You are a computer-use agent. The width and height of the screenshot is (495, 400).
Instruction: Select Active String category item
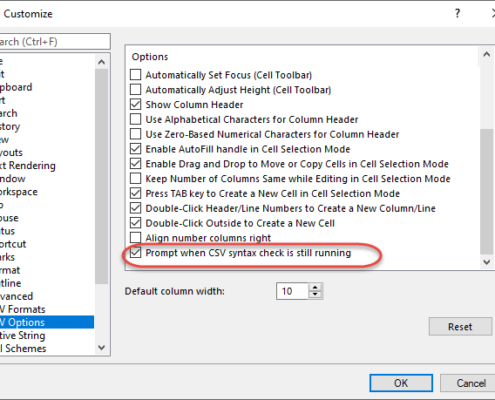coord(23,335)
